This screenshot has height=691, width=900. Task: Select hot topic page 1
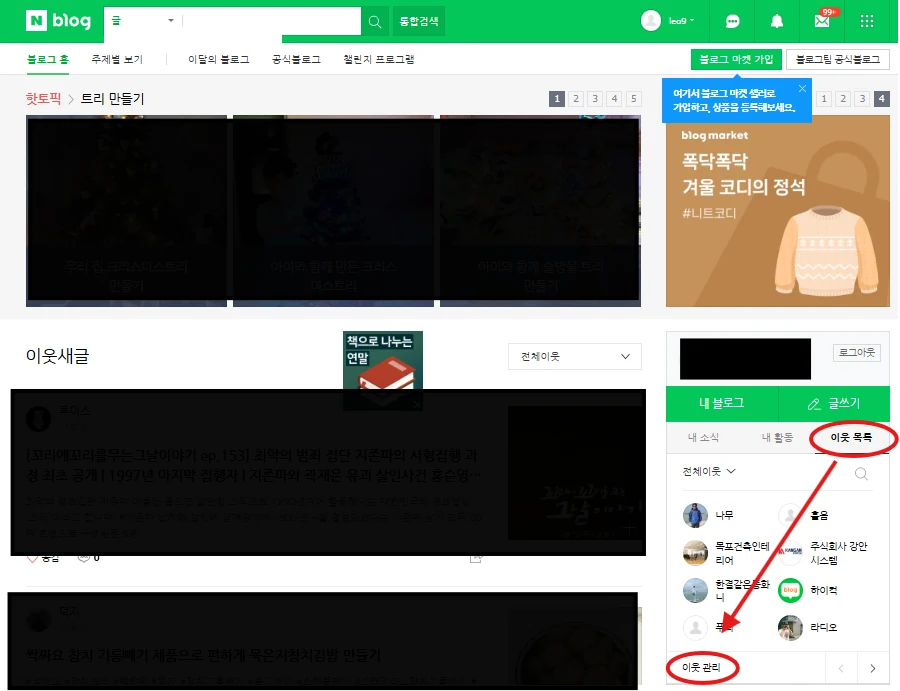(557, 99)
